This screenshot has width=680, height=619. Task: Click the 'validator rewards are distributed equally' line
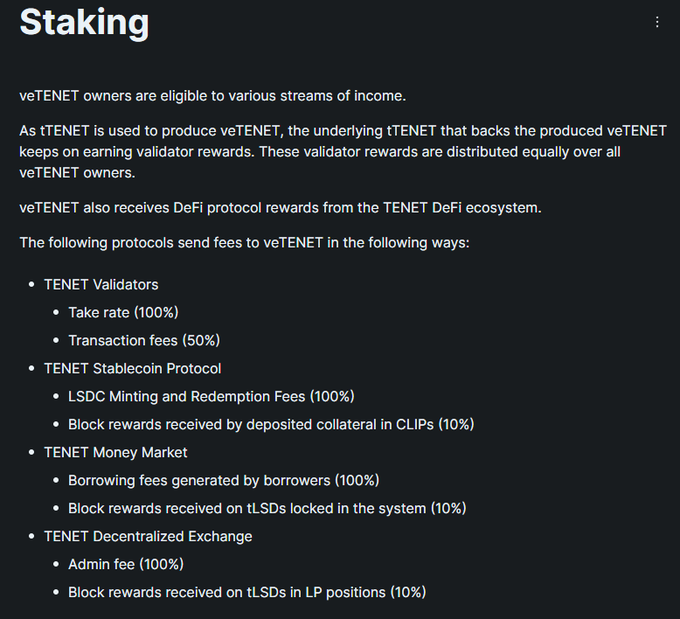pyautogui.click(x=320, y=152)
